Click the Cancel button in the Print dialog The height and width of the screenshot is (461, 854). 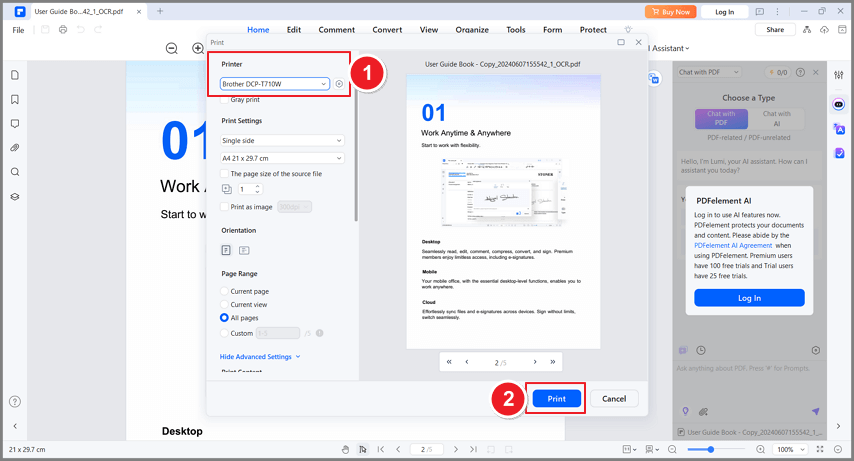point(614,399)
